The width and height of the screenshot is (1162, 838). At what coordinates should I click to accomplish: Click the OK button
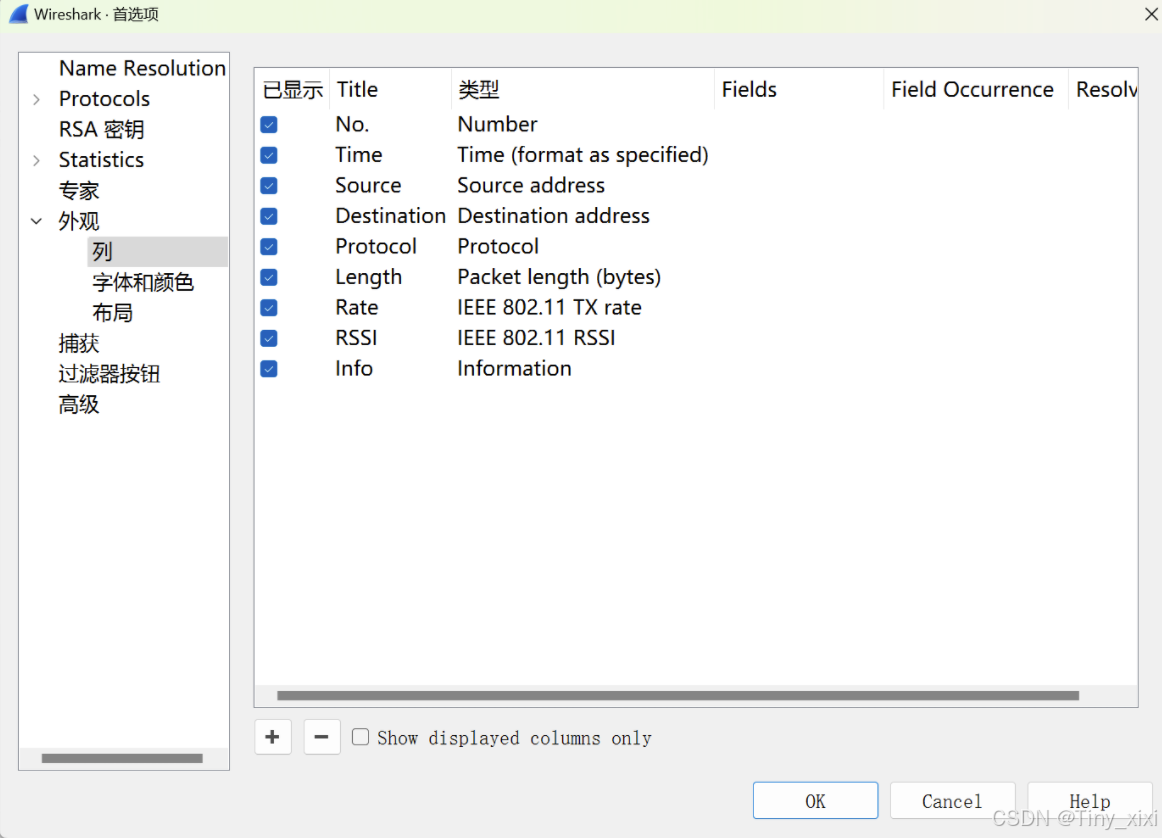(815, 800)
